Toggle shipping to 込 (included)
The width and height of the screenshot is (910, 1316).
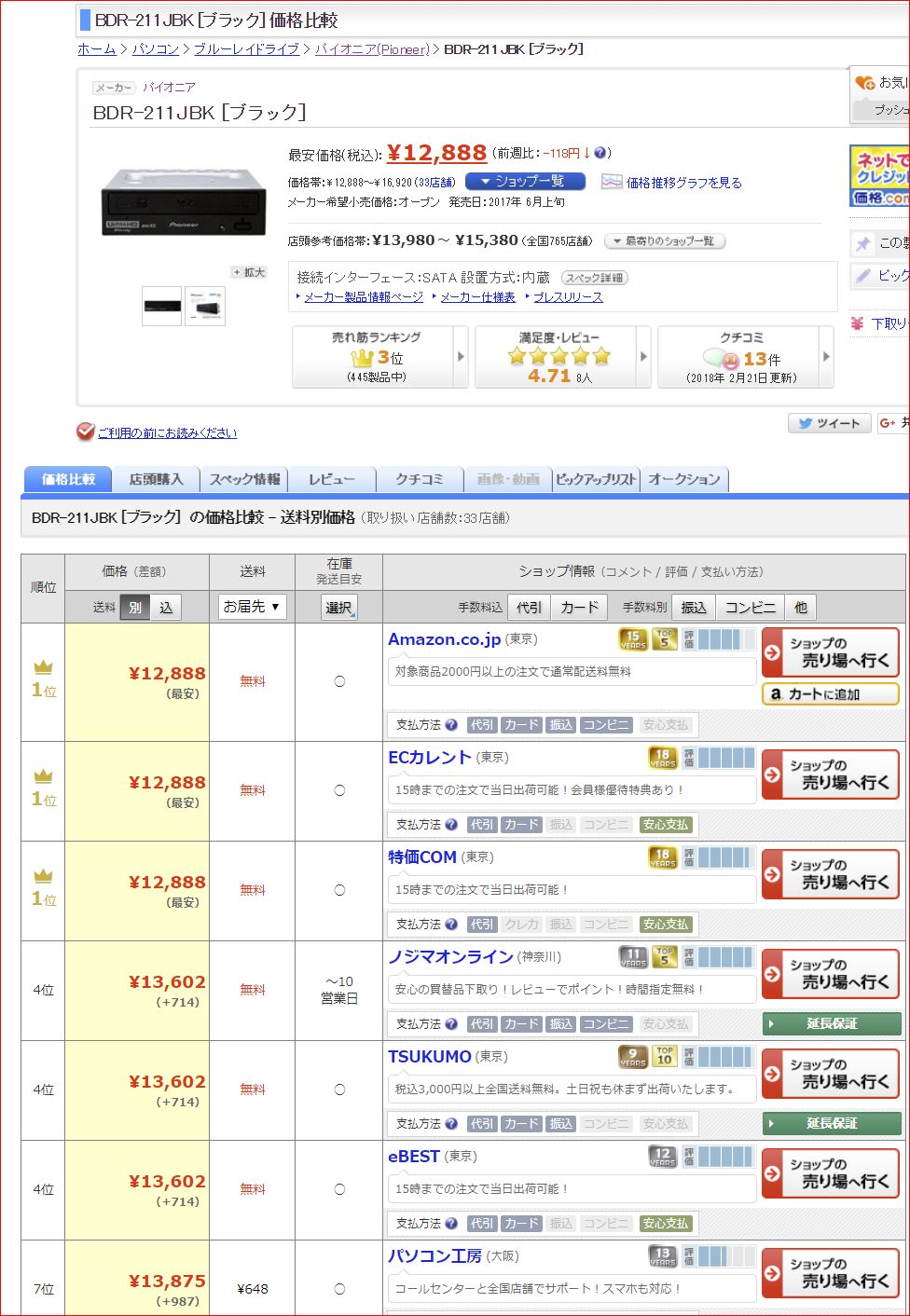tap(166, 608)
